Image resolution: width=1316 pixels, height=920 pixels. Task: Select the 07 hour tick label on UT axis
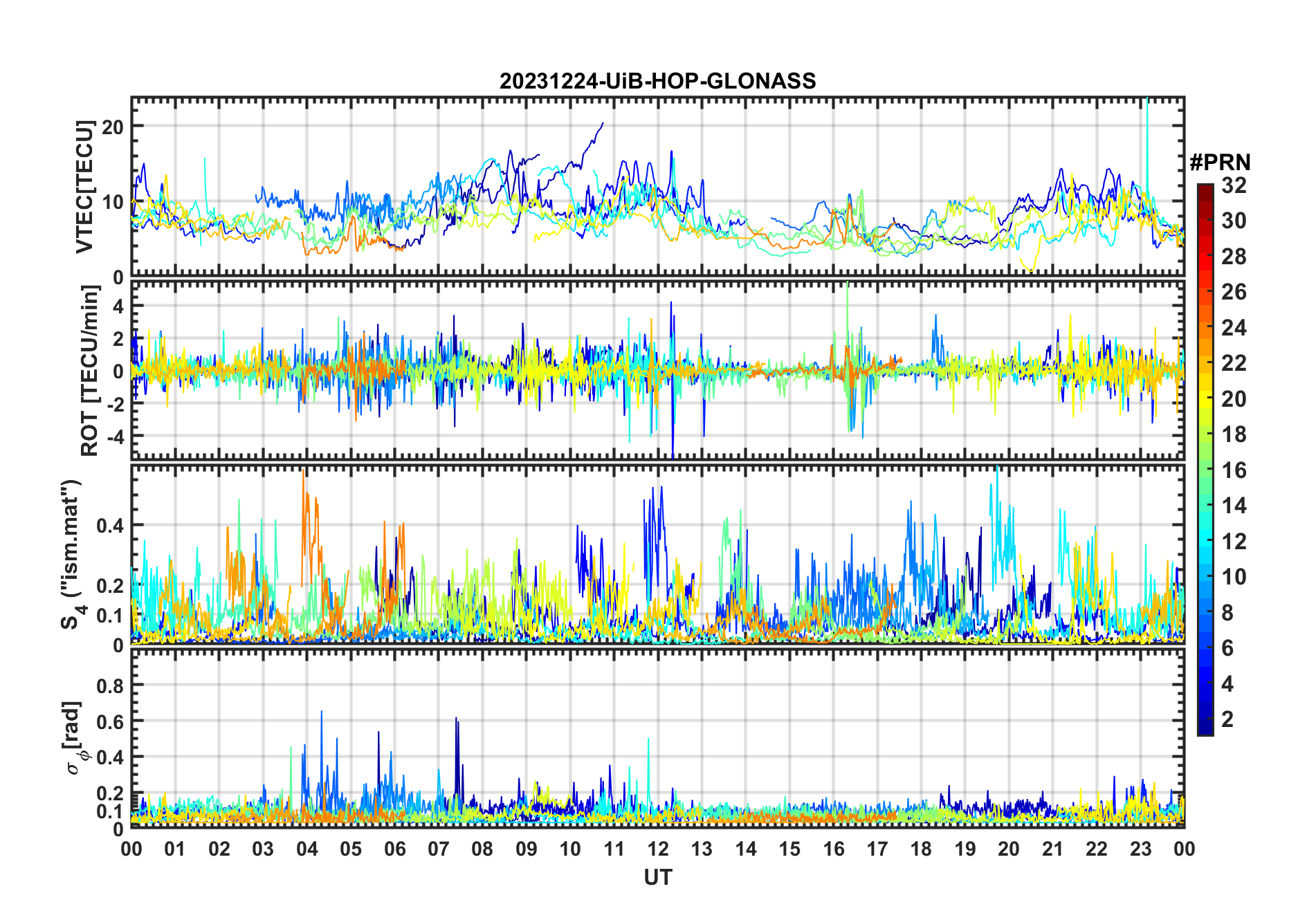(x=439, y=849)
